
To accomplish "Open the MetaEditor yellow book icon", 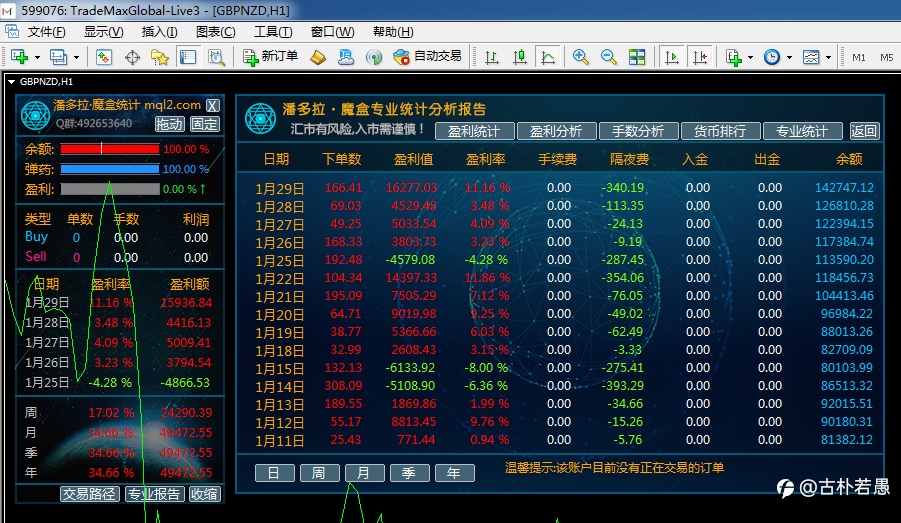I will (x=318, y=57).
